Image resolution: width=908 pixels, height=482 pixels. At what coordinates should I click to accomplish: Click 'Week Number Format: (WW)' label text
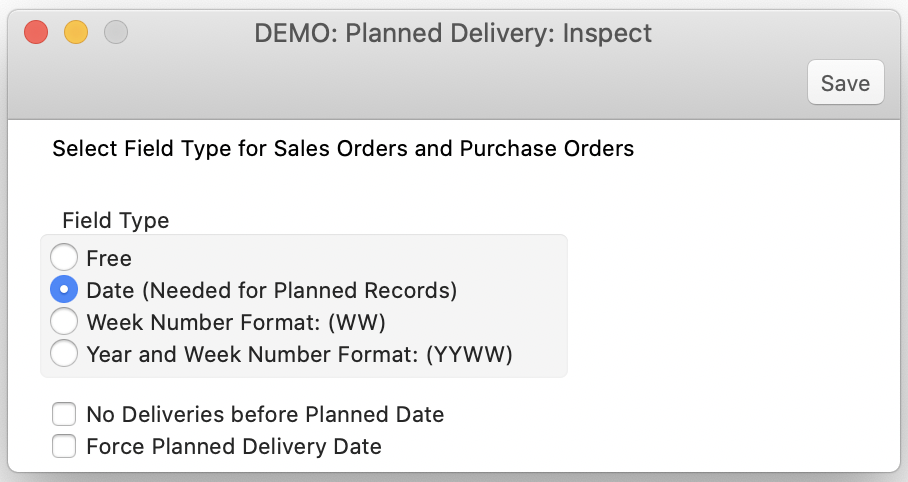[x=236, y=322]
